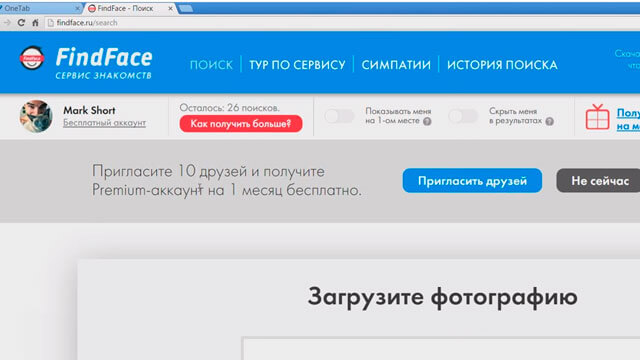640x360 pixels.
Task: Click the Mark Short username
Action: tap(89, 110)
